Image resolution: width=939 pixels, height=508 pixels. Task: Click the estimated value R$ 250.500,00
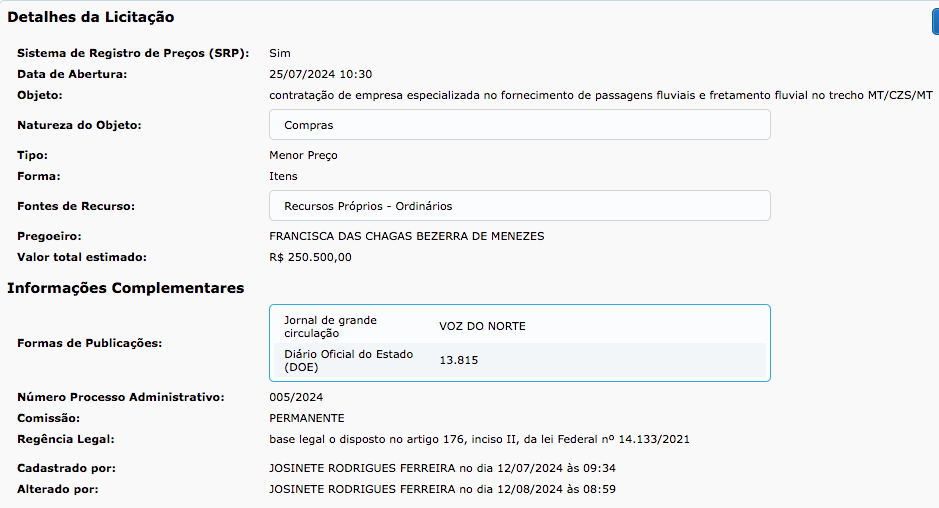click(310, 257)
